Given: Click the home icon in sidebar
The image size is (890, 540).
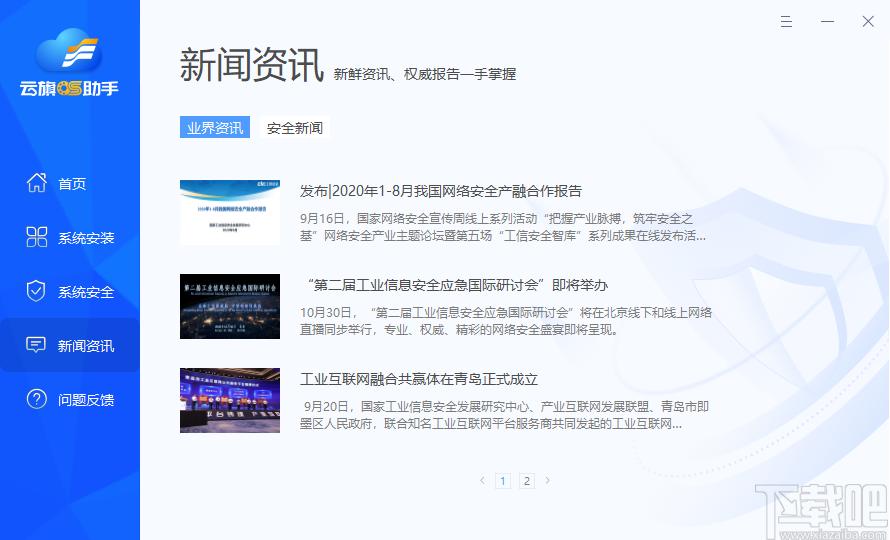Looking at the screenshot, I should click(36, 183).
